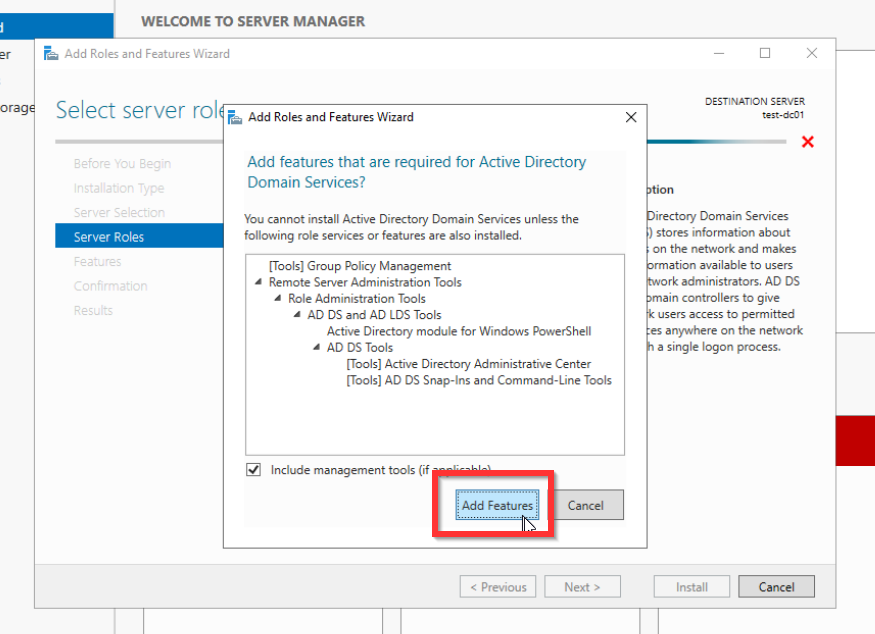This screenshot has height=634, width=875.
Task: Close the inner Add Roles dialog
Action: tap(631, 117)
